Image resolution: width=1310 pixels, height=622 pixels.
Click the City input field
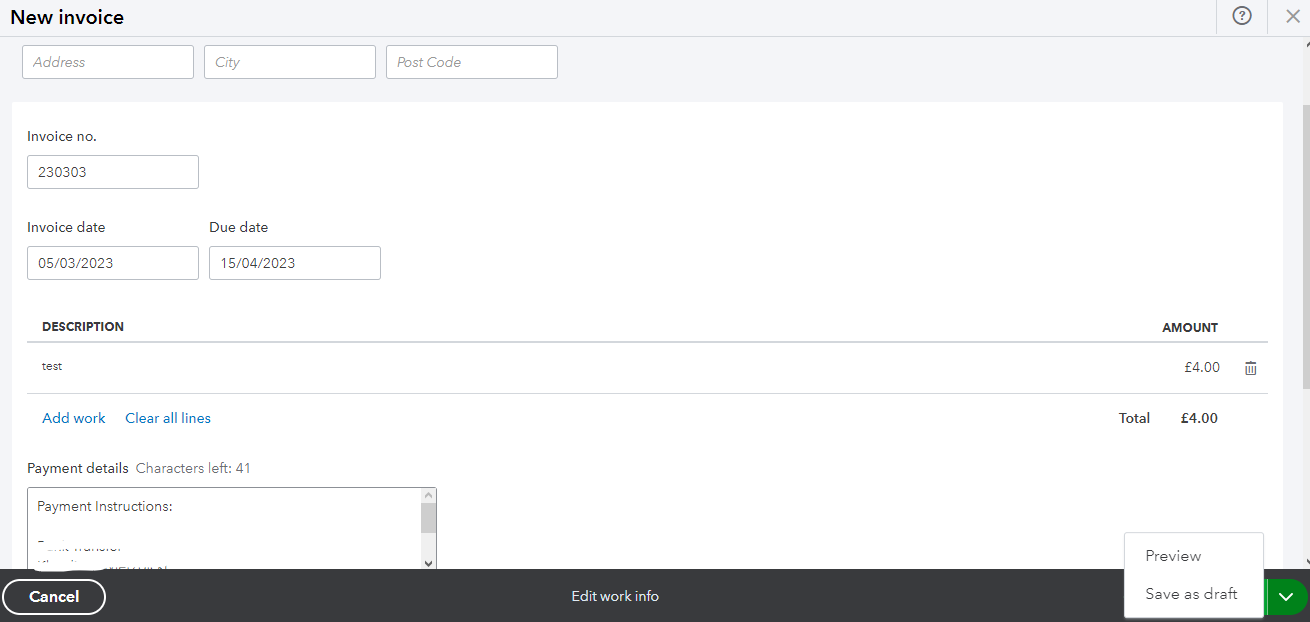click(289, 61)
